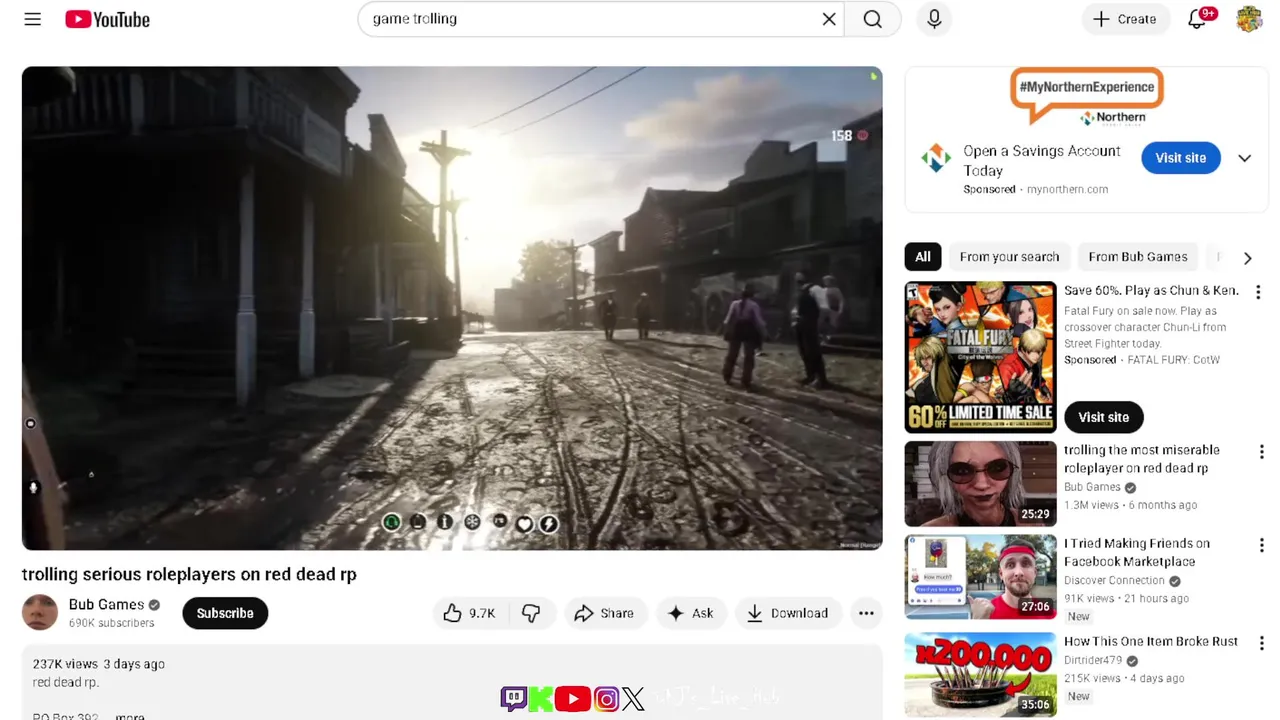Click the '237K views 3 days ago' text
This screenshot has height=720, width=1280.
point(98,664)
